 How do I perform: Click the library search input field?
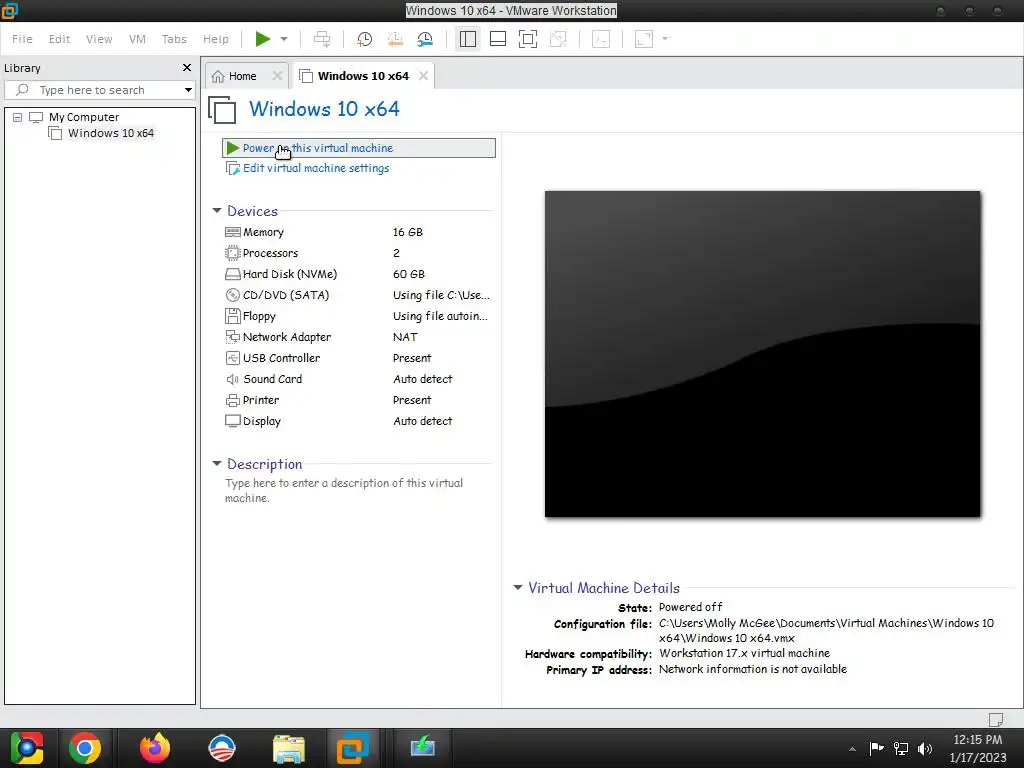click(x=99, y=90)
